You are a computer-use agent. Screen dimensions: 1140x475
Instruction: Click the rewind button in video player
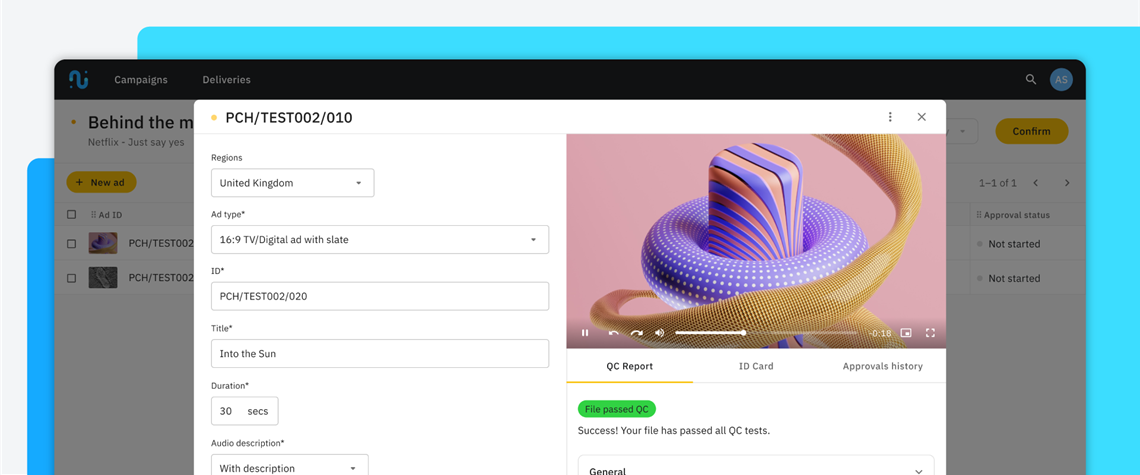click(x=613, y=333)
